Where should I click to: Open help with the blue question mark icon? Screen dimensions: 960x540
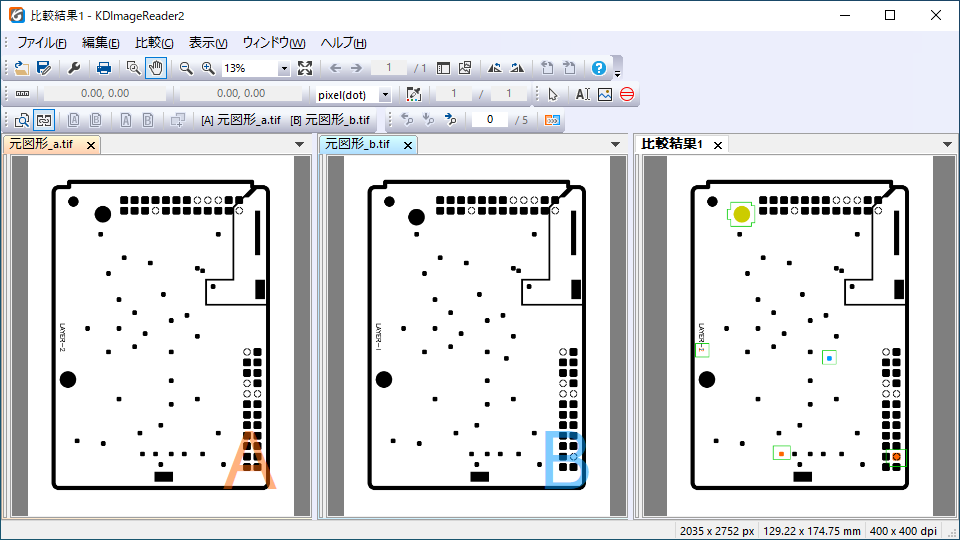(599, 68)
